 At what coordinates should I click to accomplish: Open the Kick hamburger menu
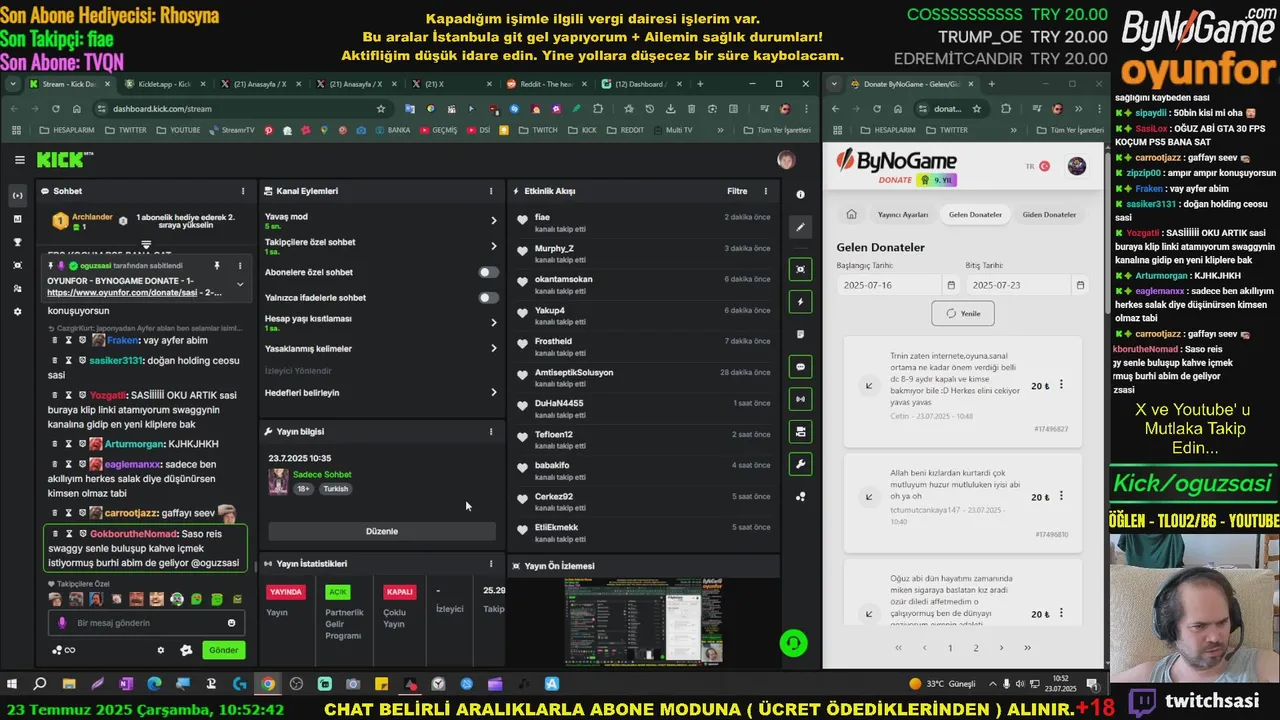click(x=19, y=160)
